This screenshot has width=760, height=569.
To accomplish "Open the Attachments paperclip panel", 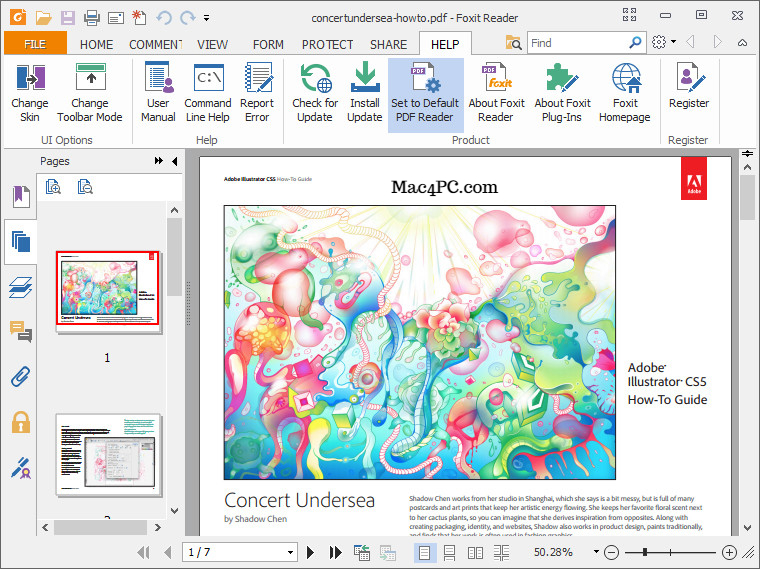I will click(21, 376).
